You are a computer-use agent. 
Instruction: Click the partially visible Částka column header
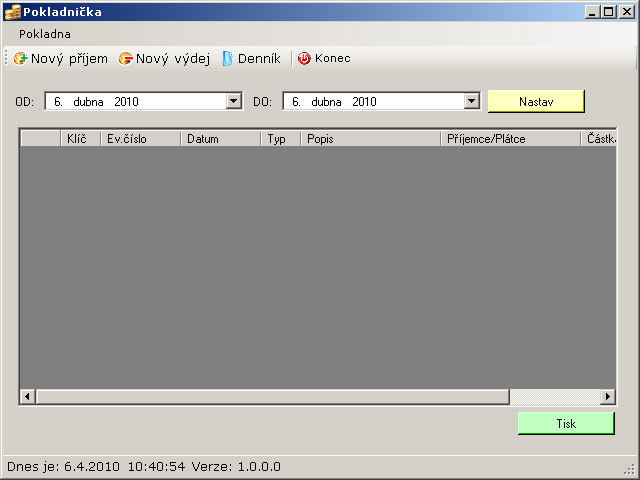click(x=599, y=139)
